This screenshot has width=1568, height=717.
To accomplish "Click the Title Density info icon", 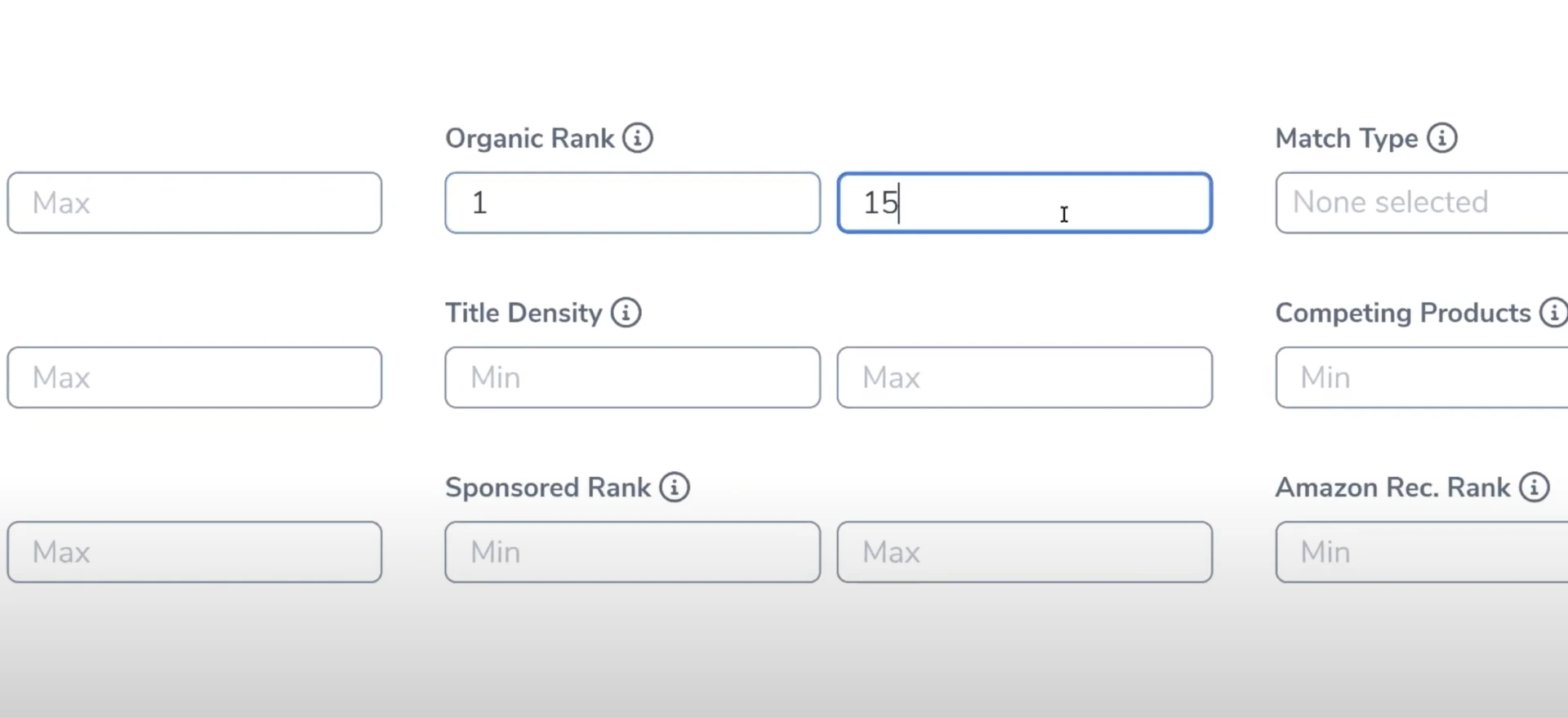I will 626,313.
